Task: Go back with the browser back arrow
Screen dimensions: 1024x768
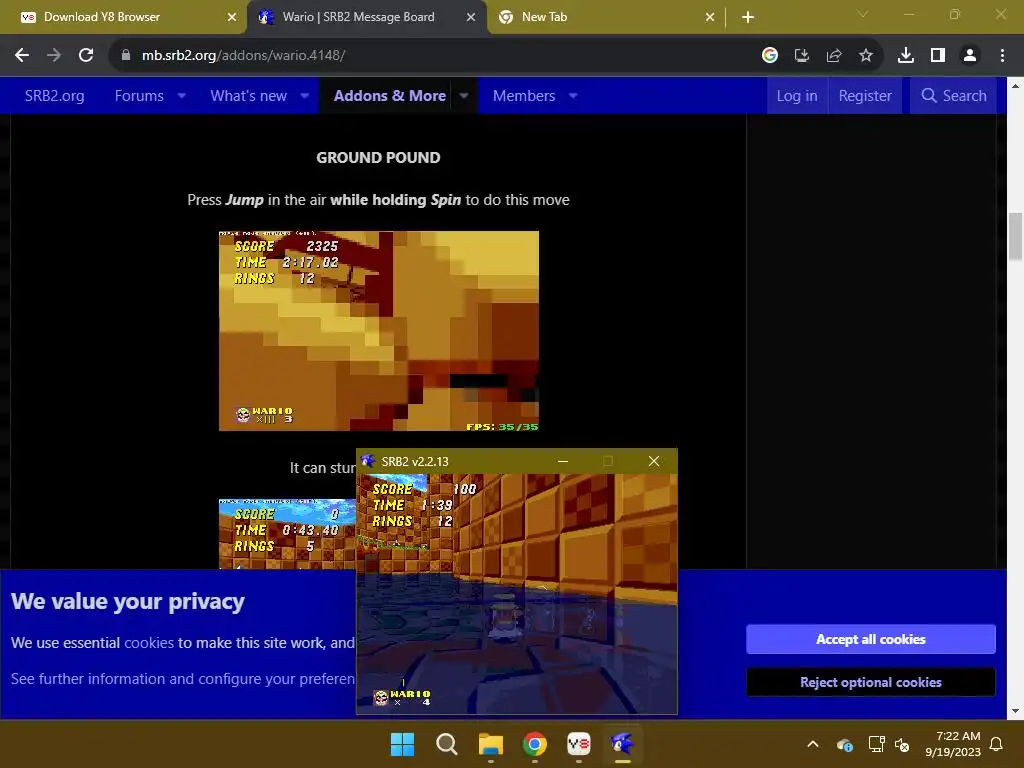Action: tap(22, 56)
